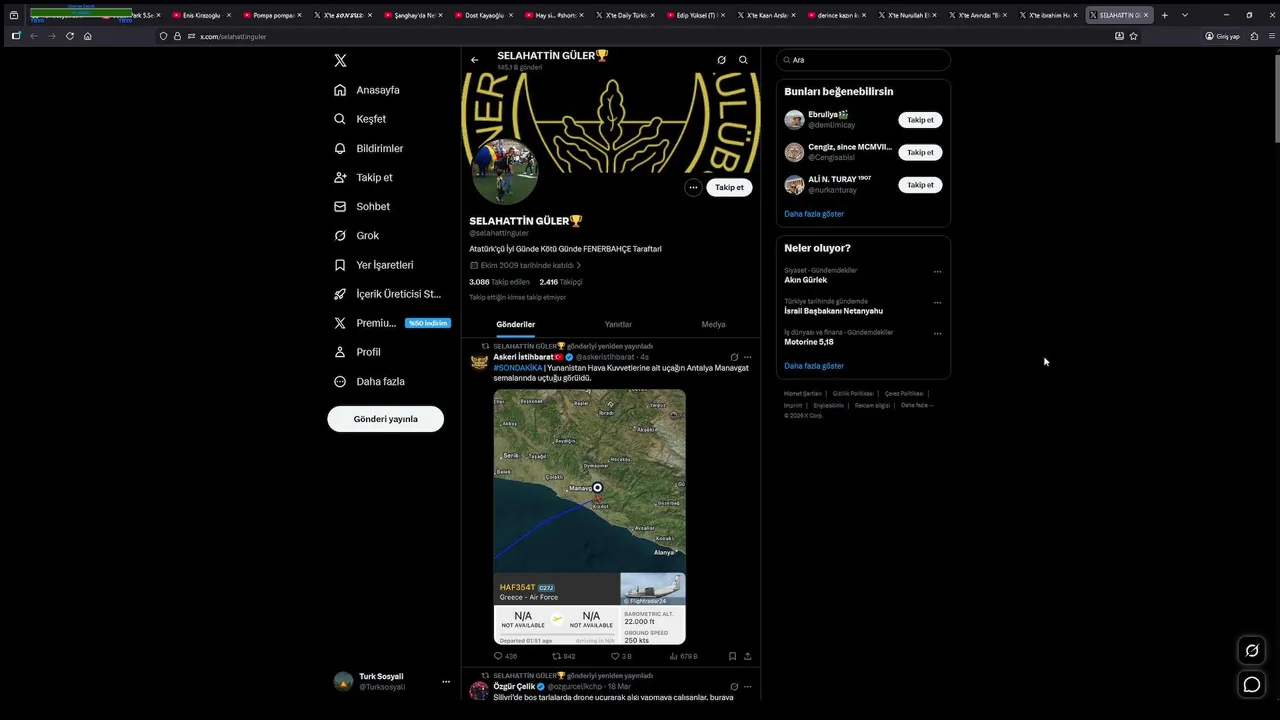Switch to Yanıtlar tab
The height and width of the screenshot is (720, 1280).
[x=618, y=324]
